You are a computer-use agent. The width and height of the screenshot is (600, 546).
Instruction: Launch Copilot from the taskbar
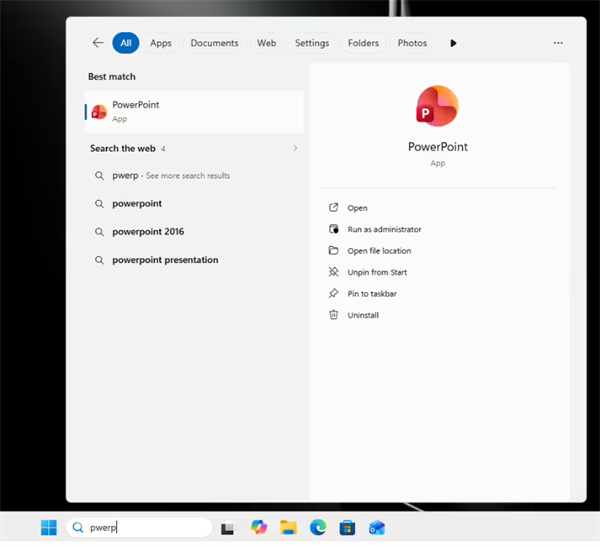(x=259, y=528)
